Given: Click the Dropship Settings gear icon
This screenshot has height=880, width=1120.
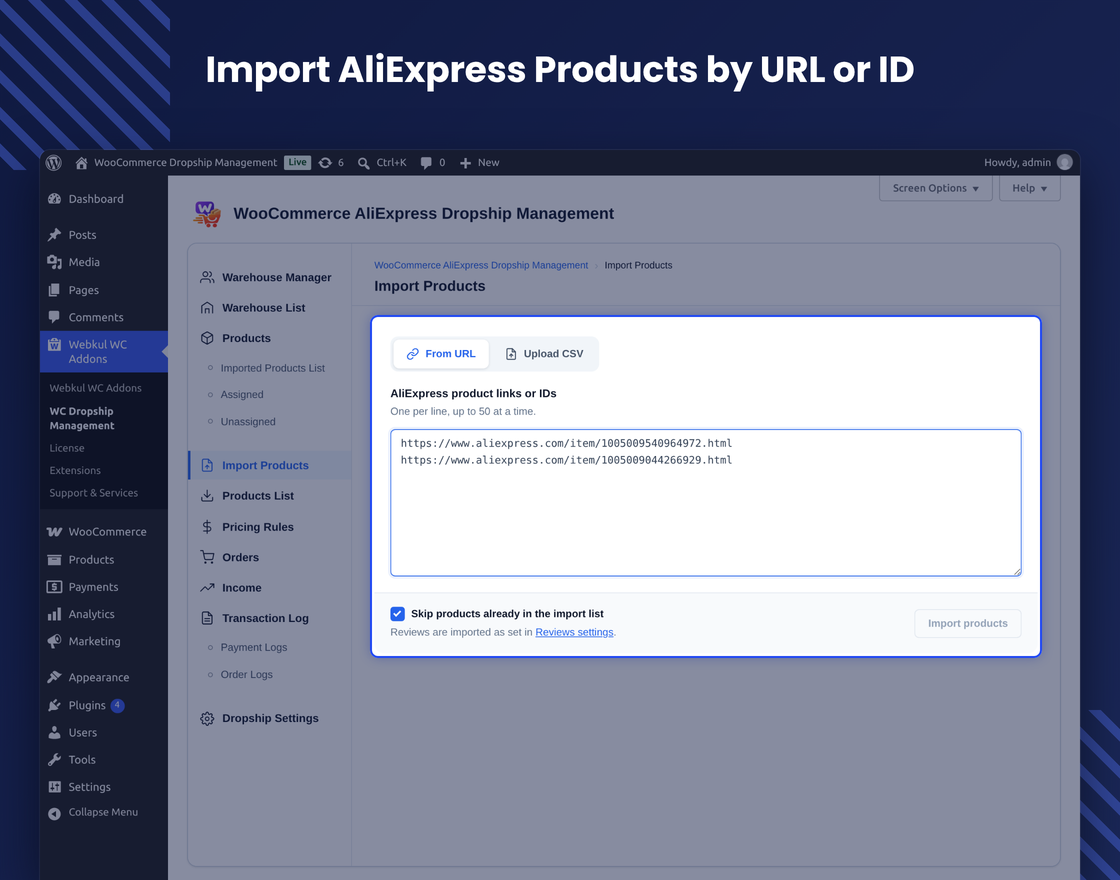Looking at the screenshot, I should tap(207, 719).
